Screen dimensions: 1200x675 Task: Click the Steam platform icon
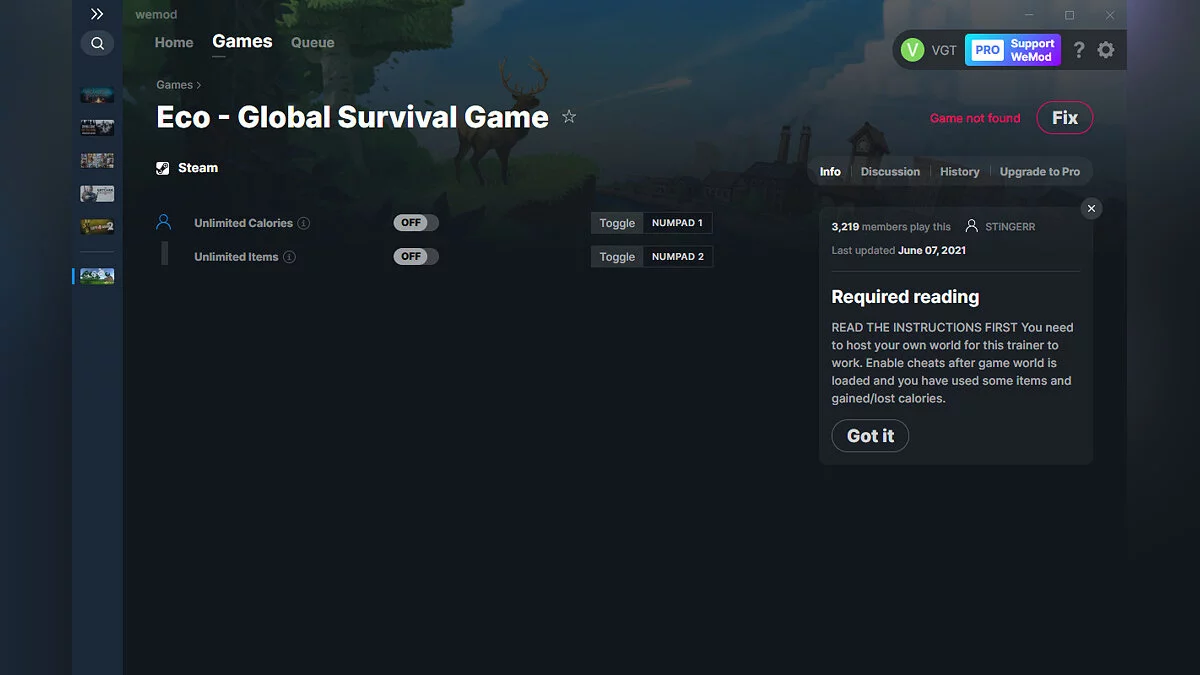coord(163,168)
